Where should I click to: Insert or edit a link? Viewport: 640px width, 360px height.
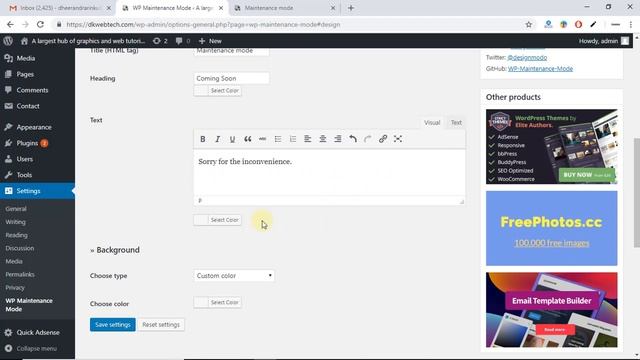pos(383,139)
